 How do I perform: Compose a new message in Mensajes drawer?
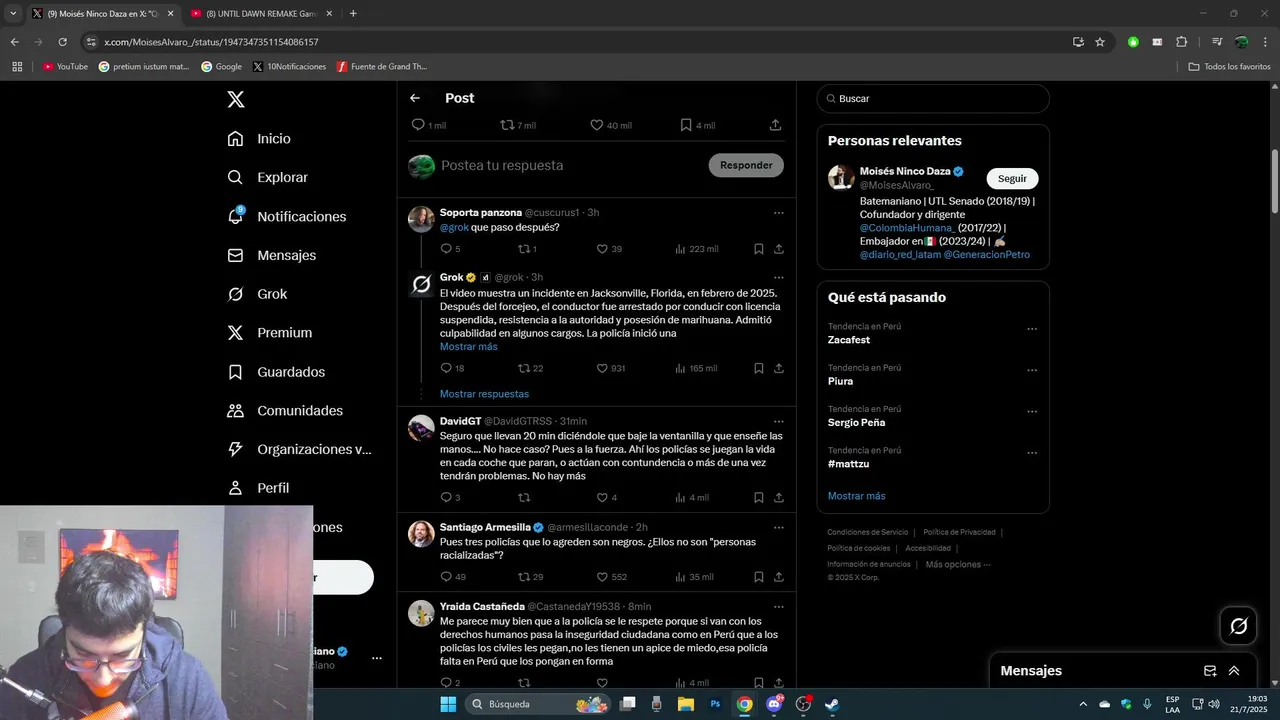click(1210, 671)
